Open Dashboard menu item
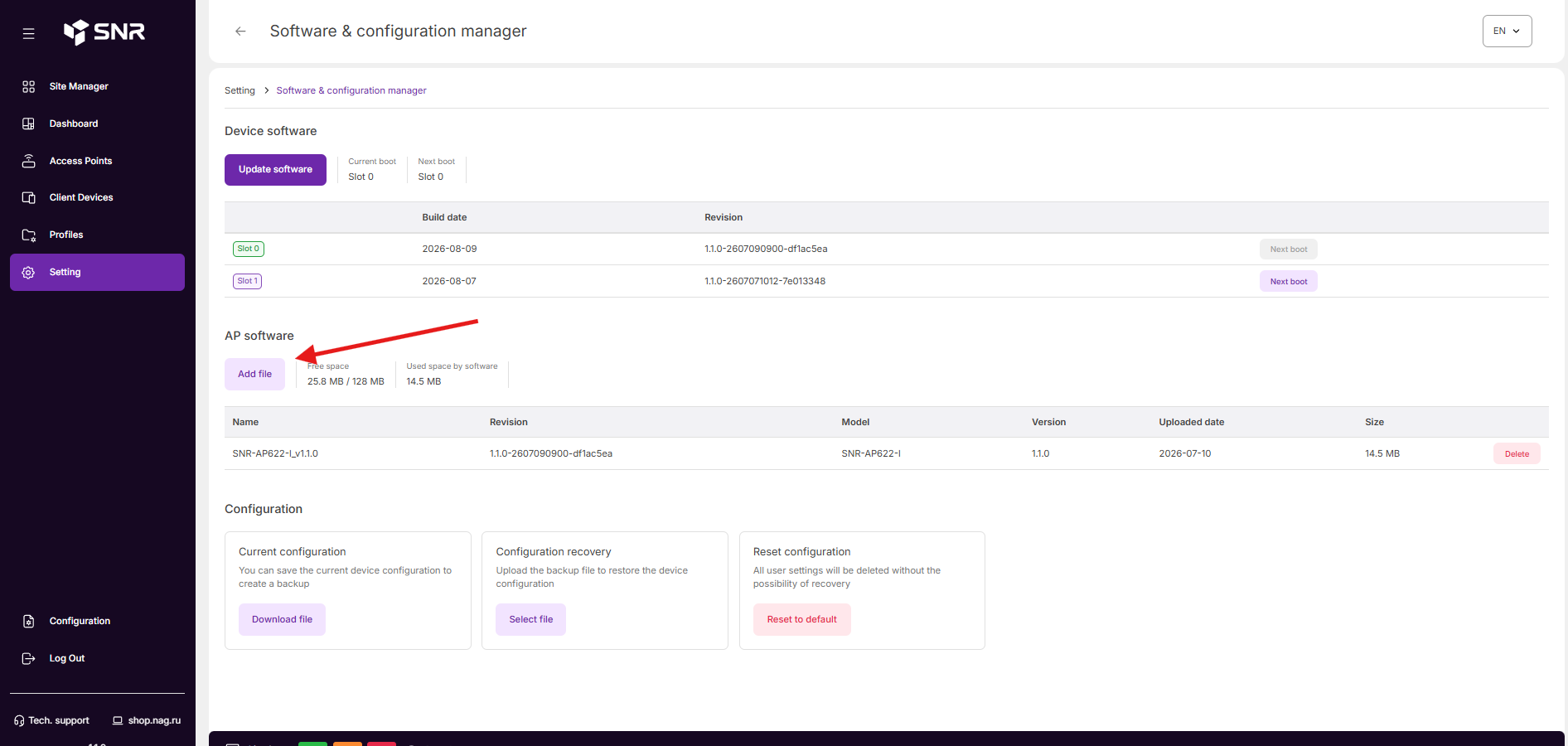 (x=97, y=124)
